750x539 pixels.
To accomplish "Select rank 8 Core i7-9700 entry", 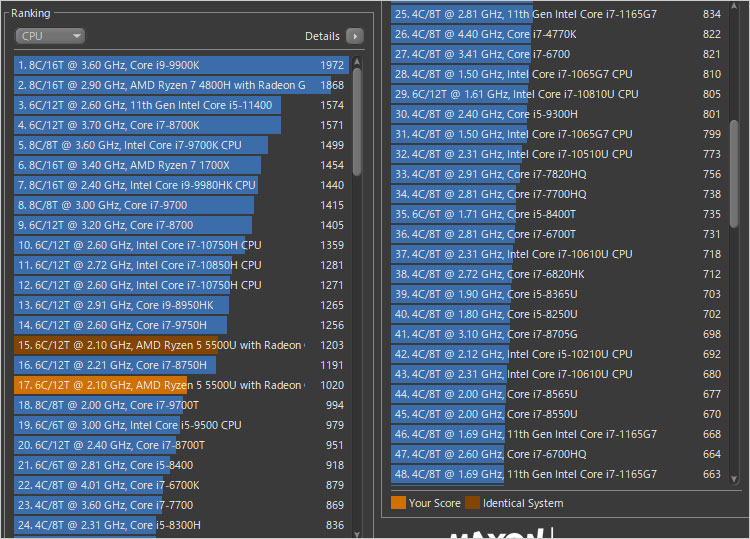I will (x=182, y=205).
